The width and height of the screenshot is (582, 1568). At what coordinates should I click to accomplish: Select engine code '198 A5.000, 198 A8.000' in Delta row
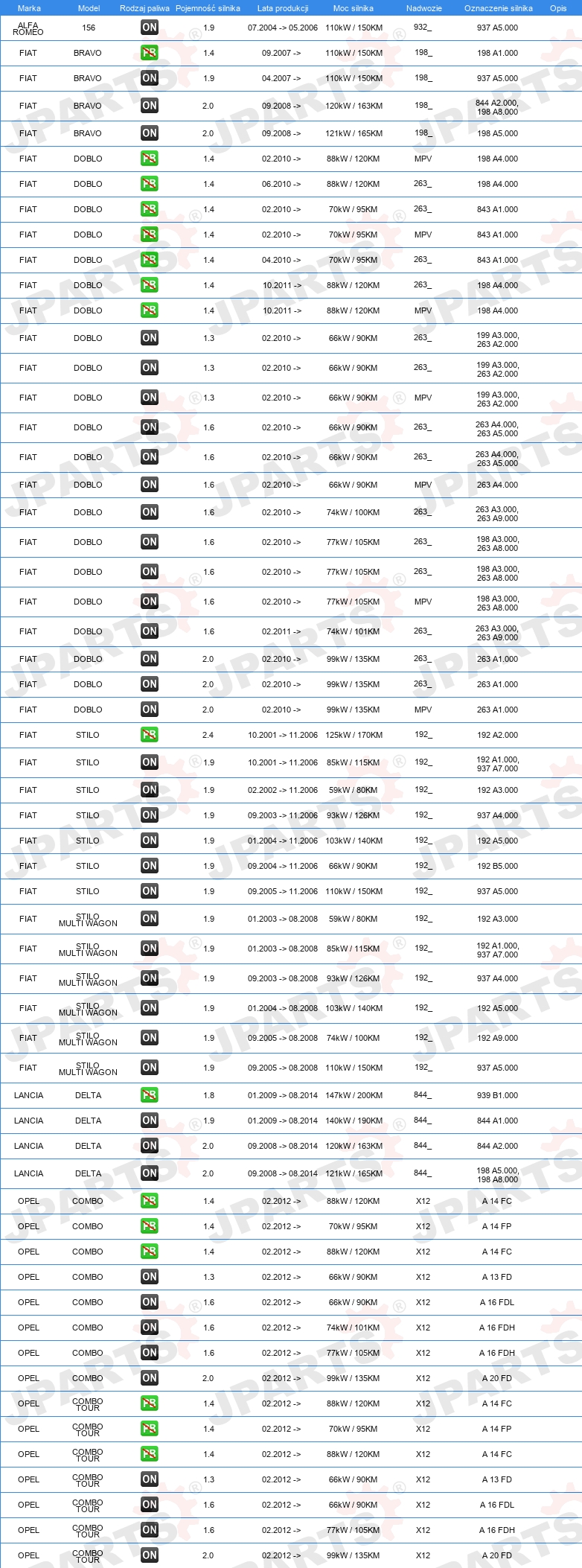coord(498,1175)
